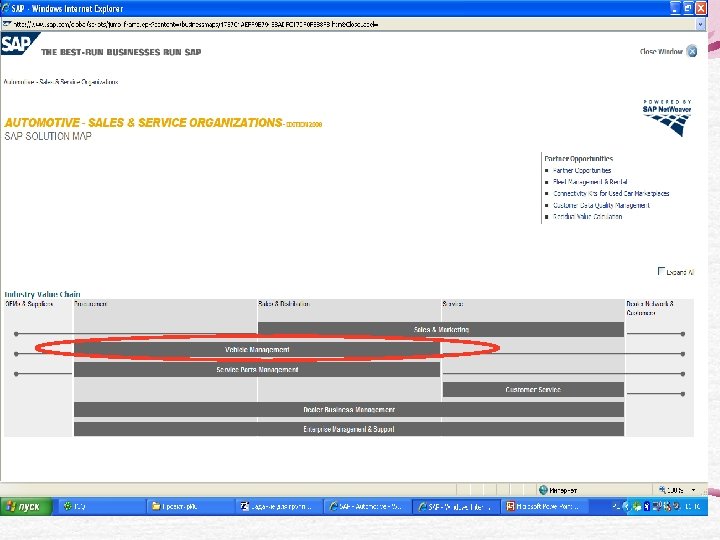The image size is (720, 540).
Task: Select the active SAP - Windows Internet Explorer taskbar button
Action: (x=456, y=506)
